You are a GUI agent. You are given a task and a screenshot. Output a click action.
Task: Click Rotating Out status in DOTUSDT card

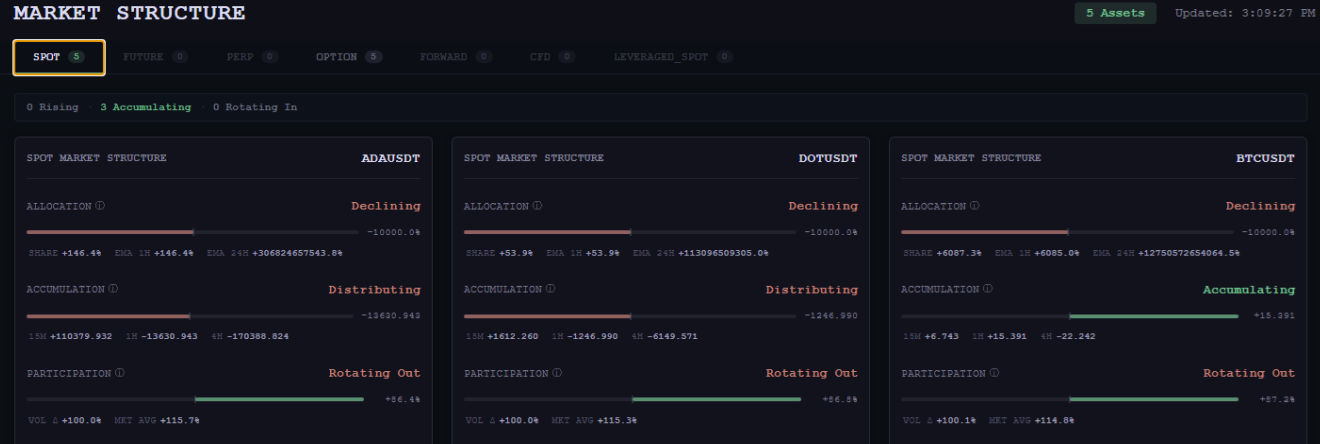click(x=812, y=373)
